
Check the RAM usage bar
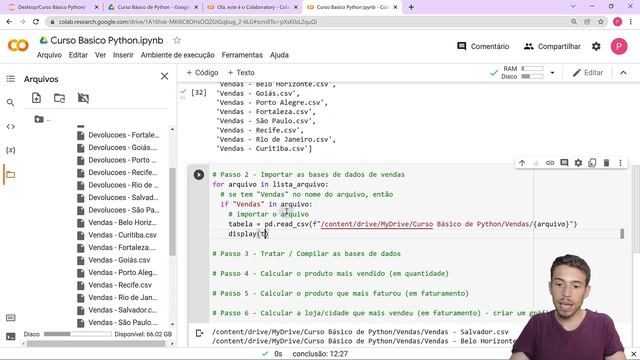tap(532, 69)
